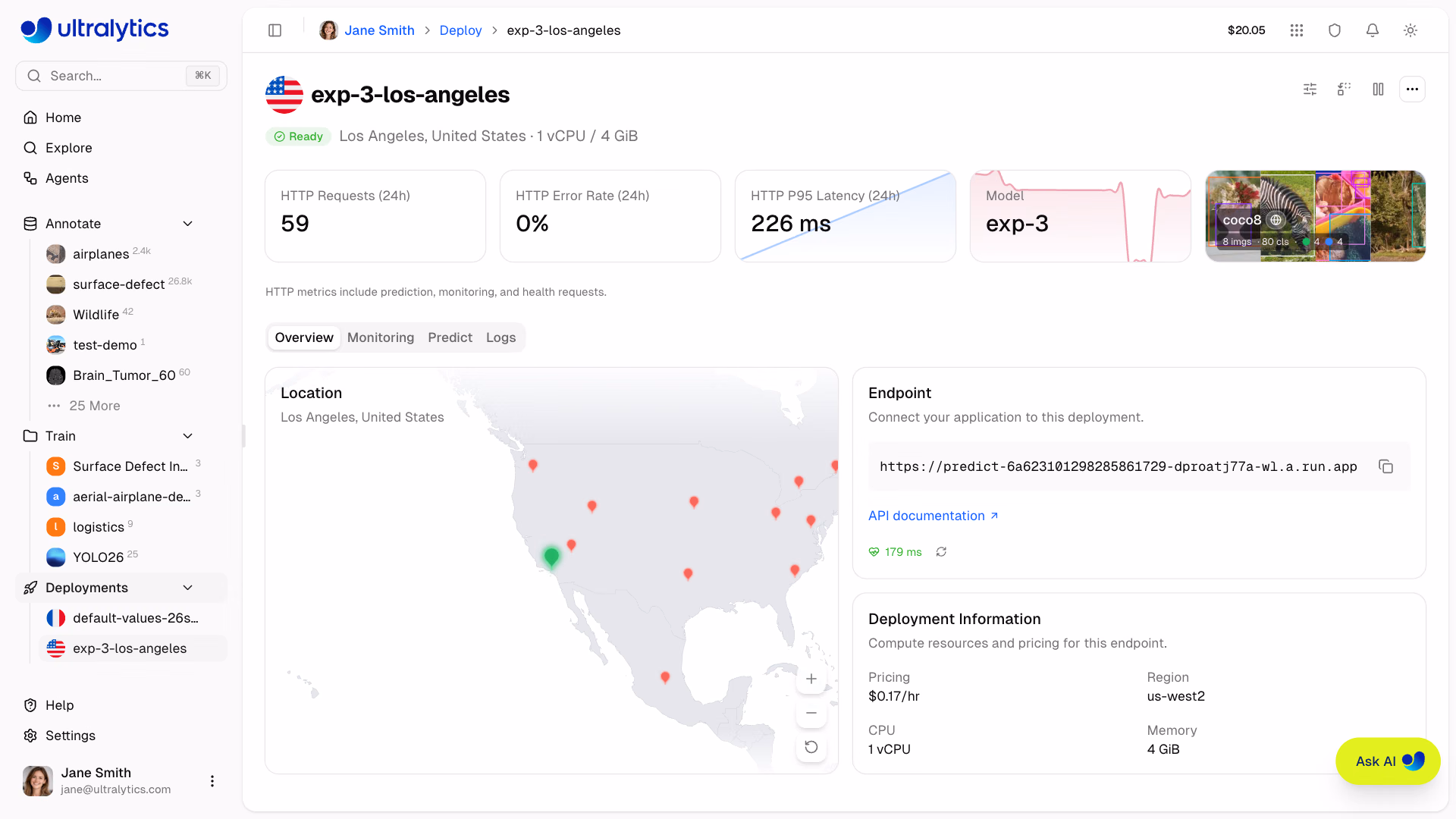The width and height of the screenshot is (1456, 819).
Task: Open the airplanes dataset
Action: [x=133, y=254]
